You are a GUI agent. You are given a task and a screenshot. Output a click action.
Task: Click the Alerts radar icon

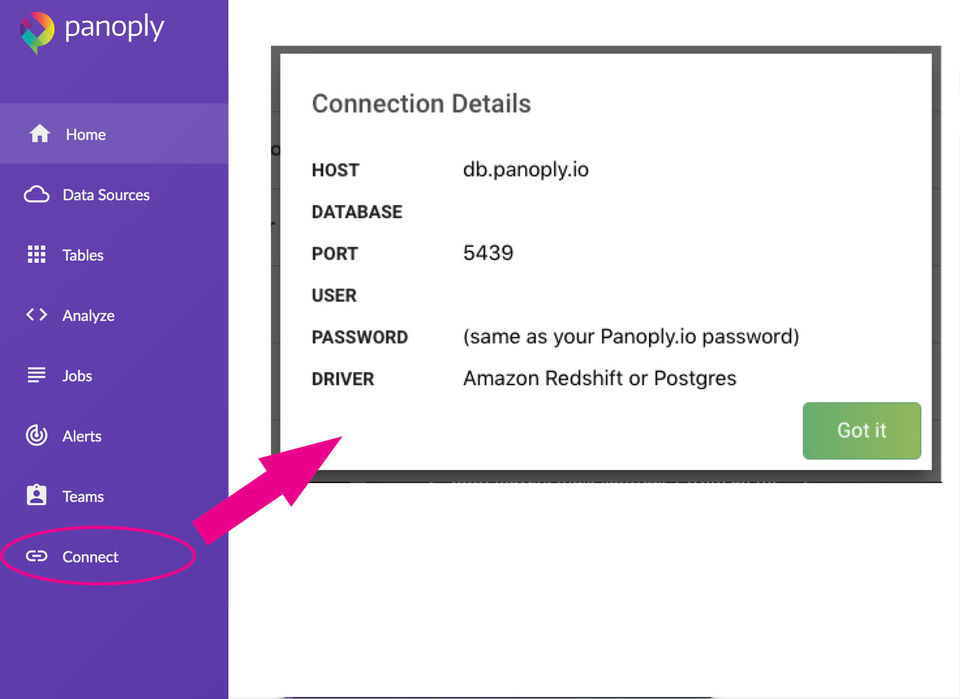(x=37, y=436)
